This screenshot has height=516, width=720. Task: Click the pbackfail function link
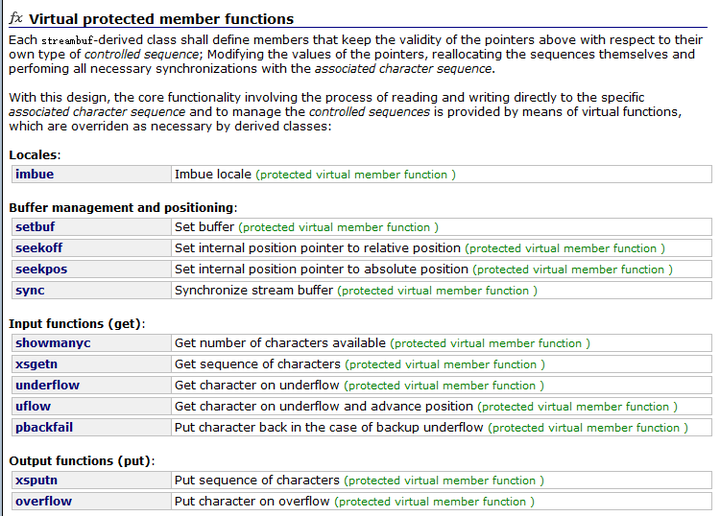point(44,427)
